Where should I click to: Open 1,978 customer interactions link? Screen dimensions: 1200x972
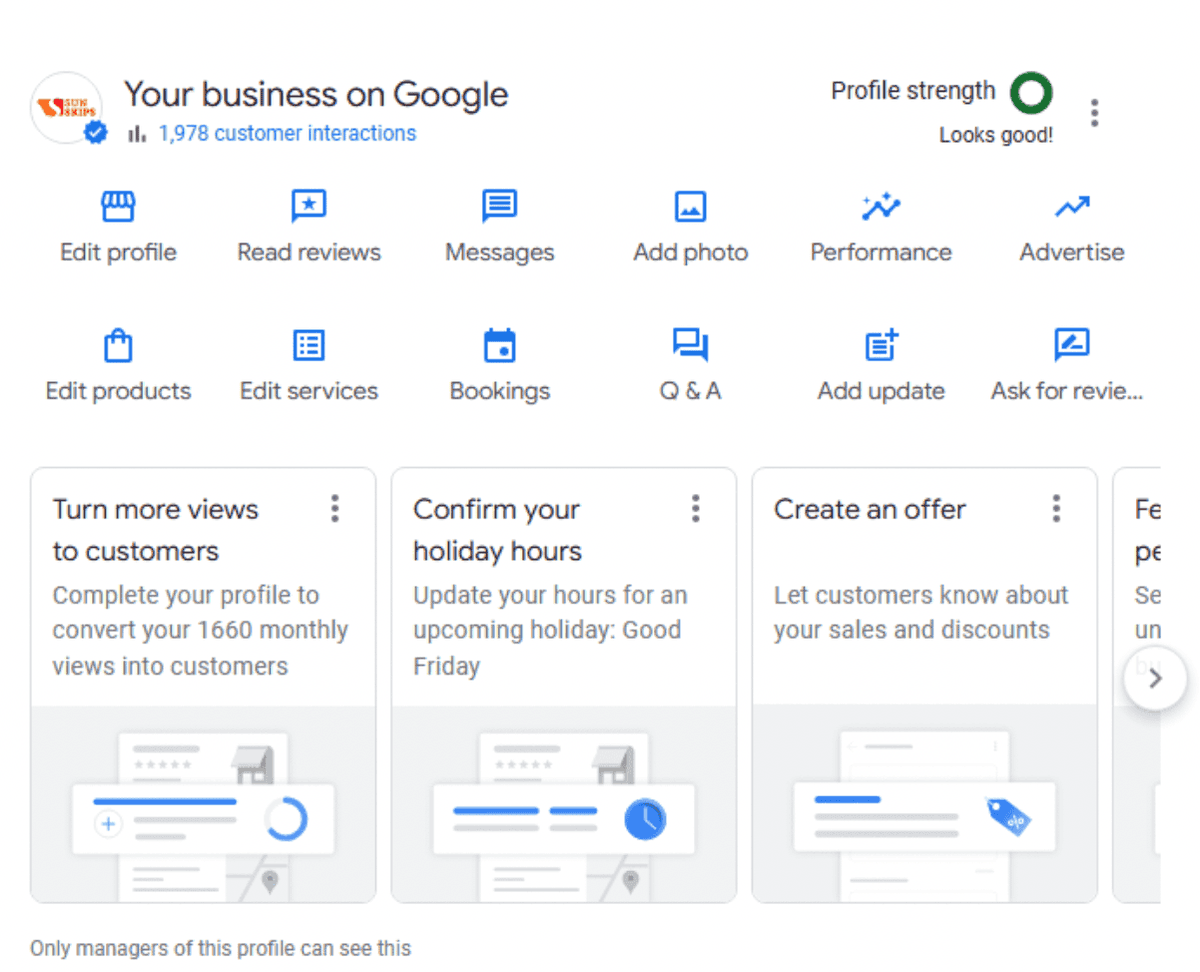point(287,133)
